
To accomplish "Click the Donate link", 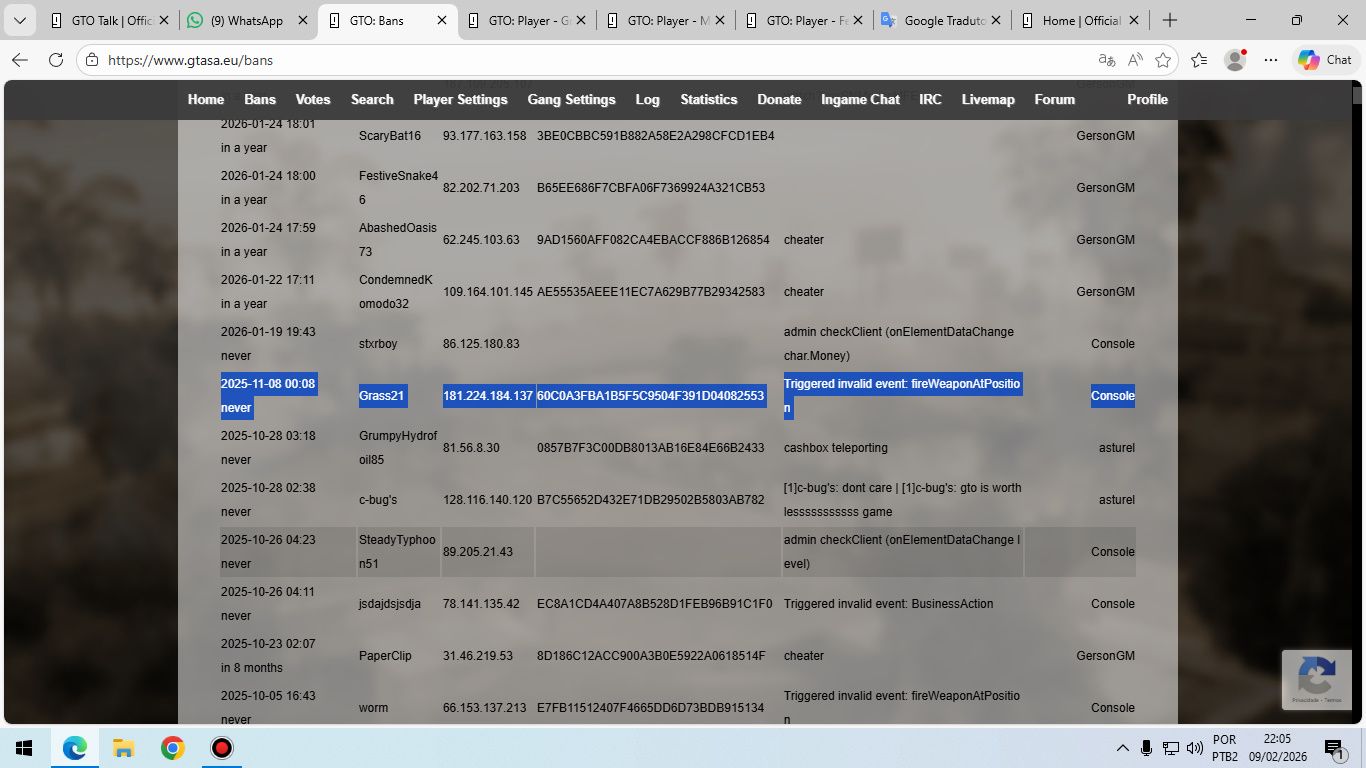I will [x=779, y=99].
